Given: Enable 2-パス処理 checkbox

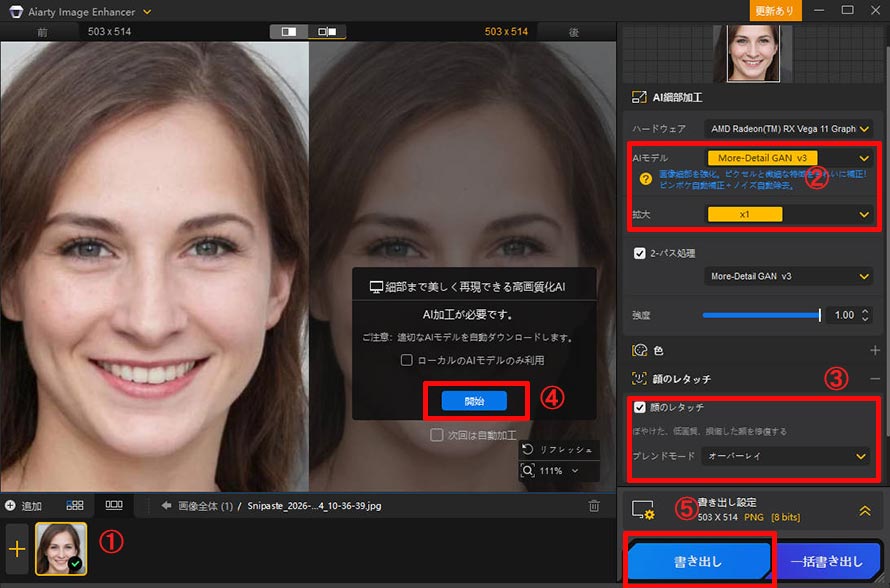Looking at the screenshot, I should [x=641, y=253].
